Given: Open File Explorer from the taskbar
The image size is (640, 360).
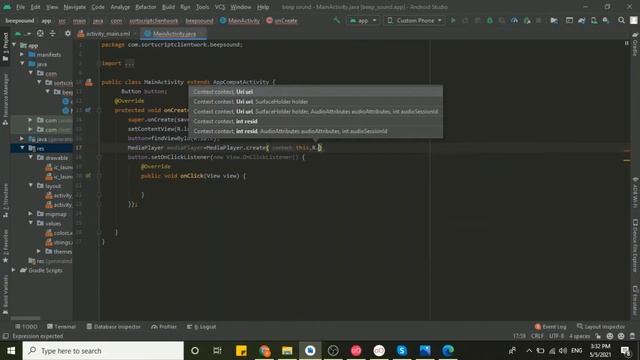Looking at the screenshot, I should [287, 351].
